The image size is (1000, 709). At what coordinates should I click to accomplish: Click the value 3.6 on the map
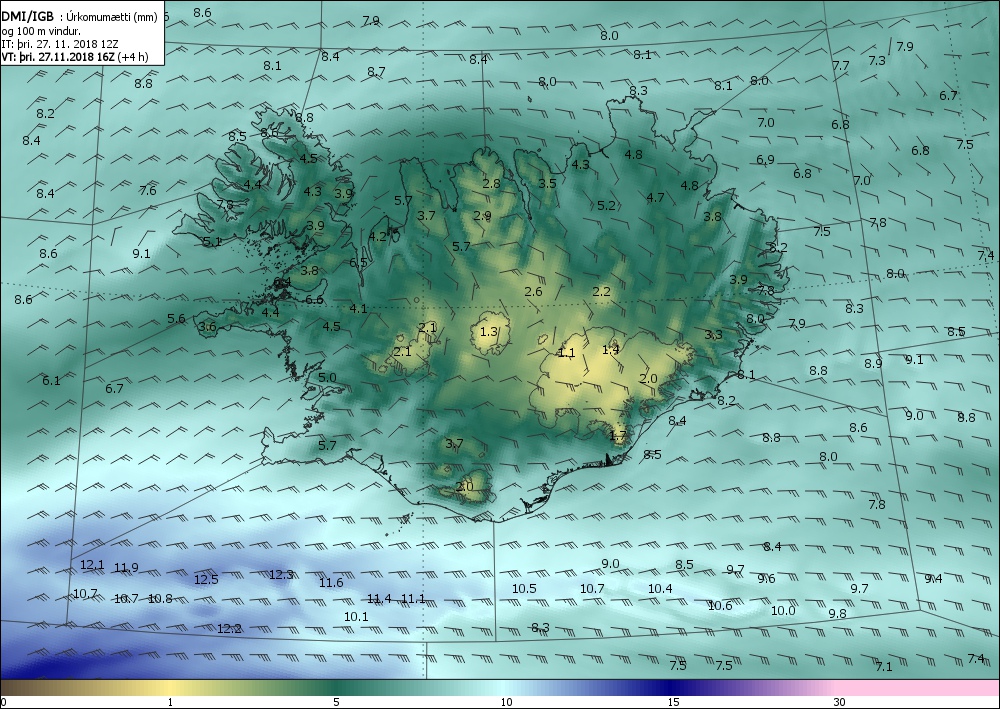tap(207, 327)
